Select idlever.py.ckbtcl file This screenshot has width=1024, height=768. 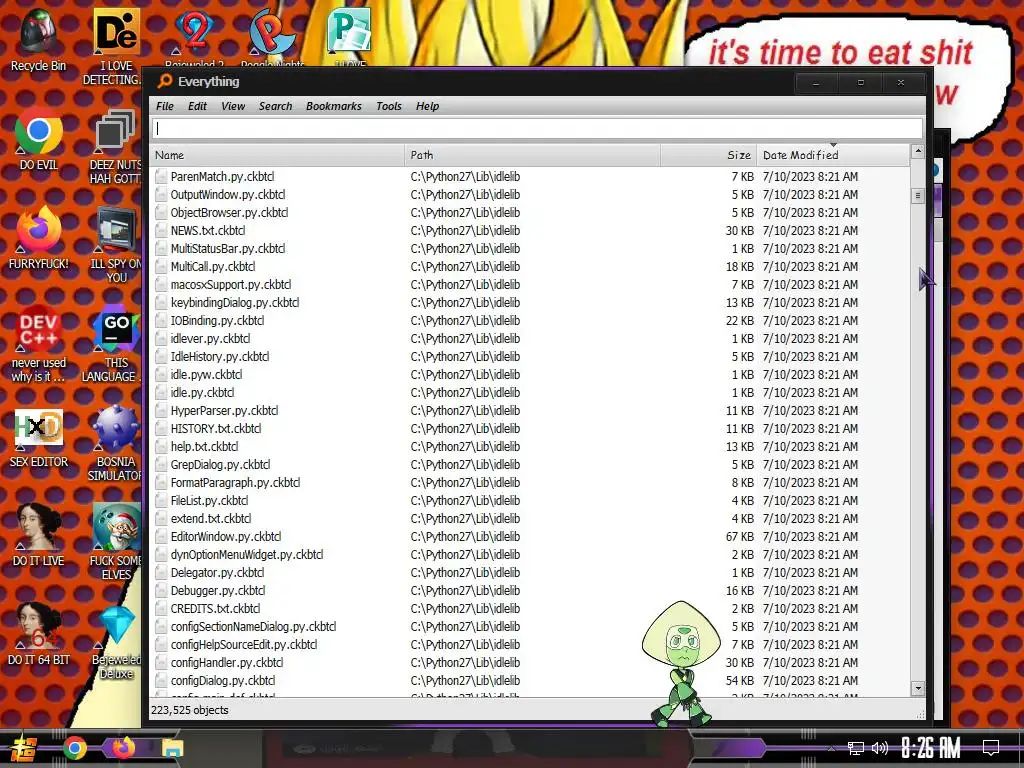point(529,338)
